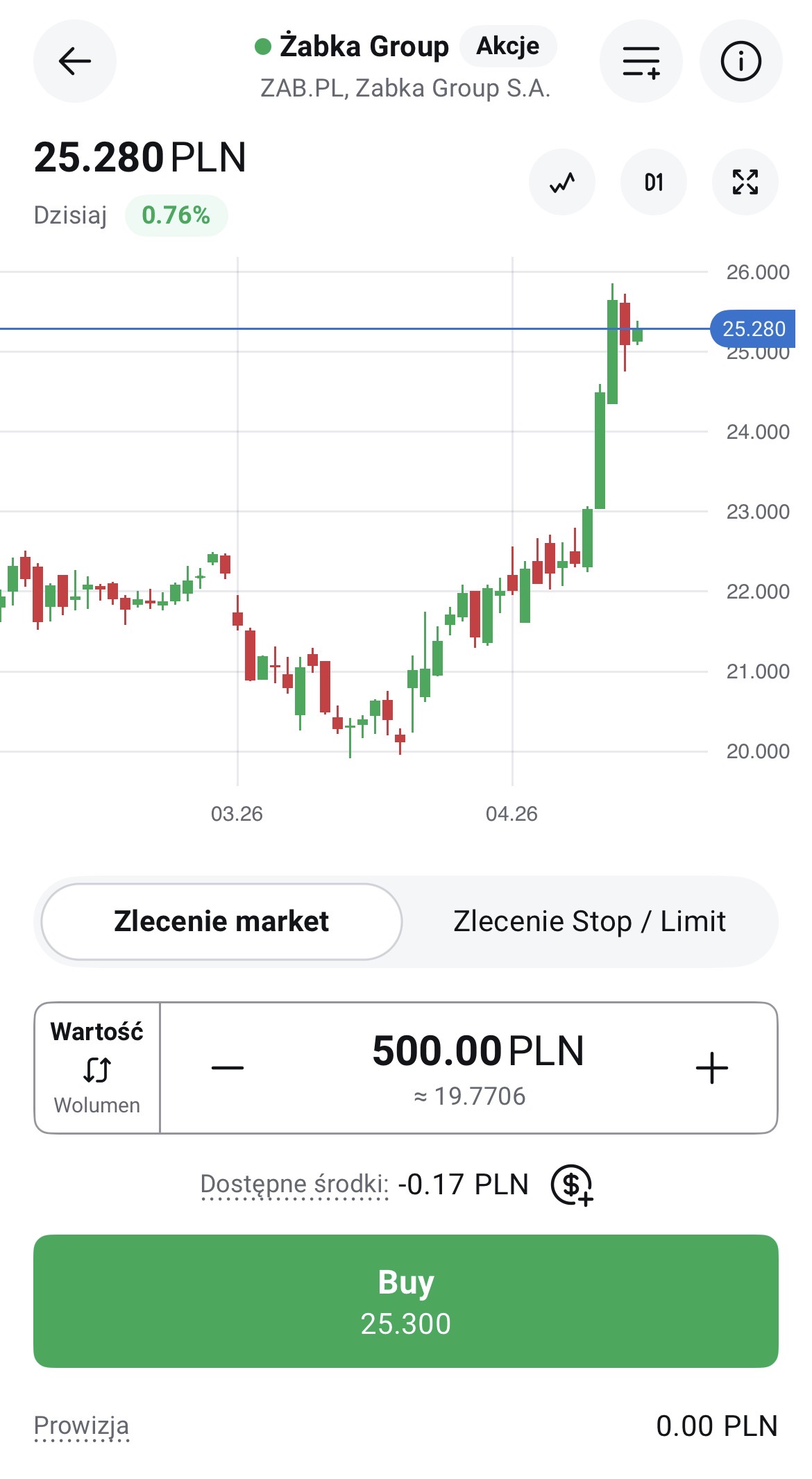Tap the Żabka Group instrument title

point(364,47)
